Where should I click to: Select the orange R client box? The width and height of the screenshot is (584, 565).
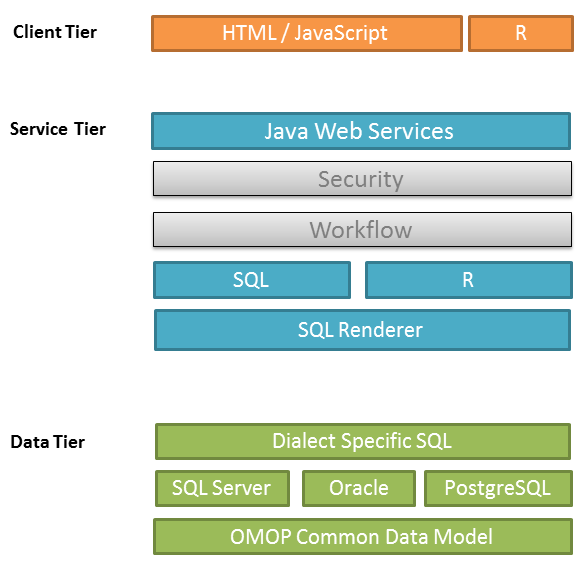point(521,34)
